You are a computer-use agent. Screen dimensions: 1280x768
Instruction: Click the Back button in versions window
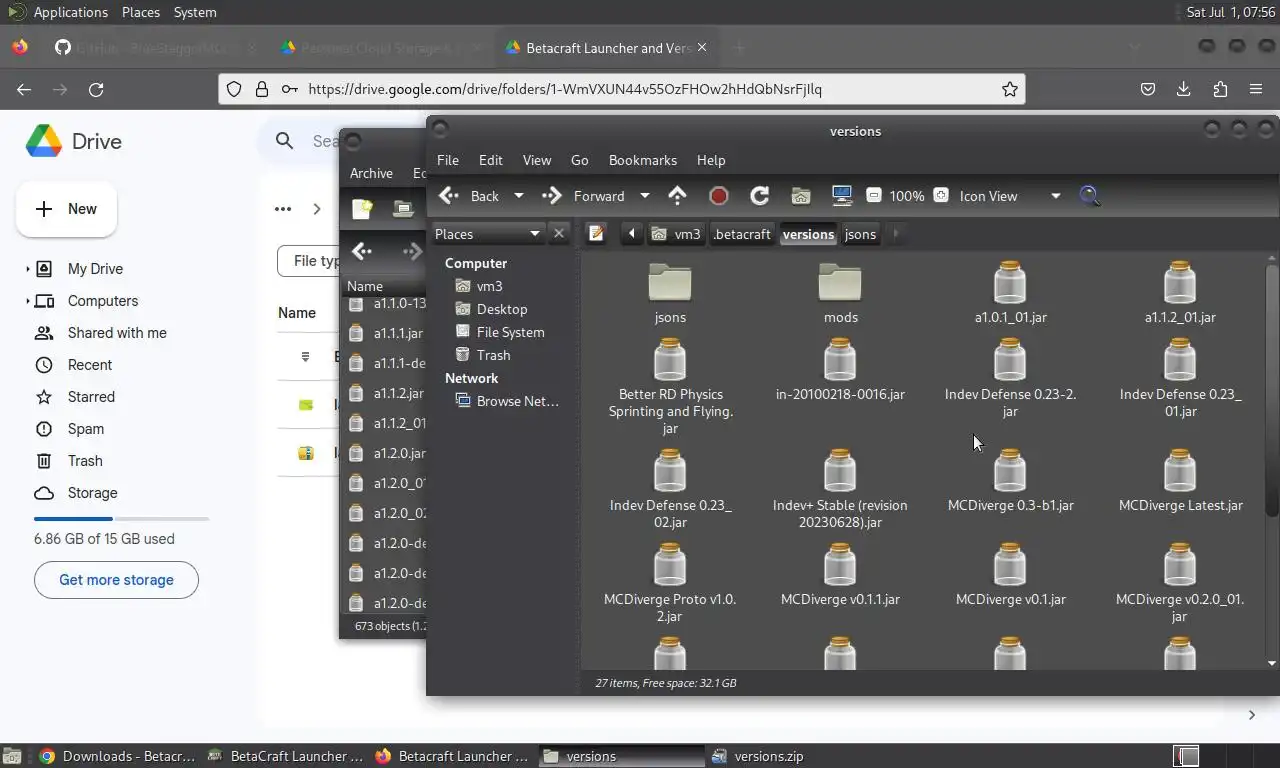(x=471, y=196)
